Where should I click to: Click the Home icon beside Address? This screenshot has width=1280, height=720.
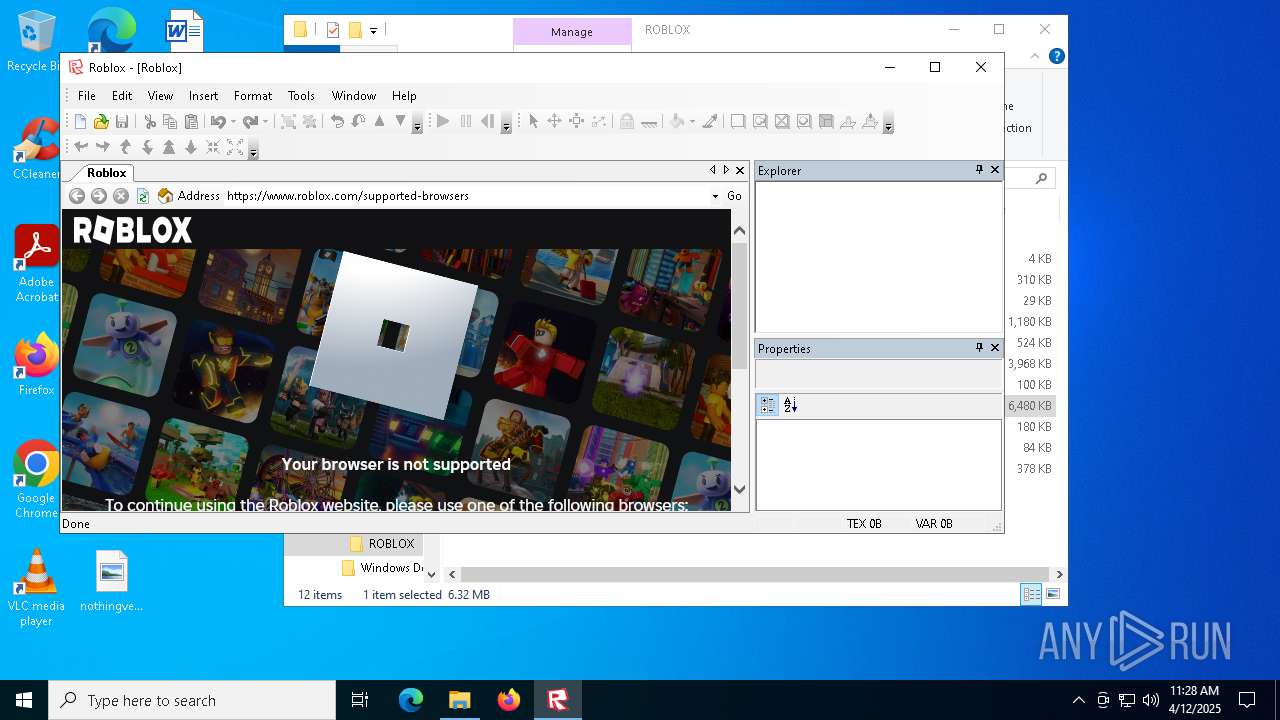tap(166, 196)
